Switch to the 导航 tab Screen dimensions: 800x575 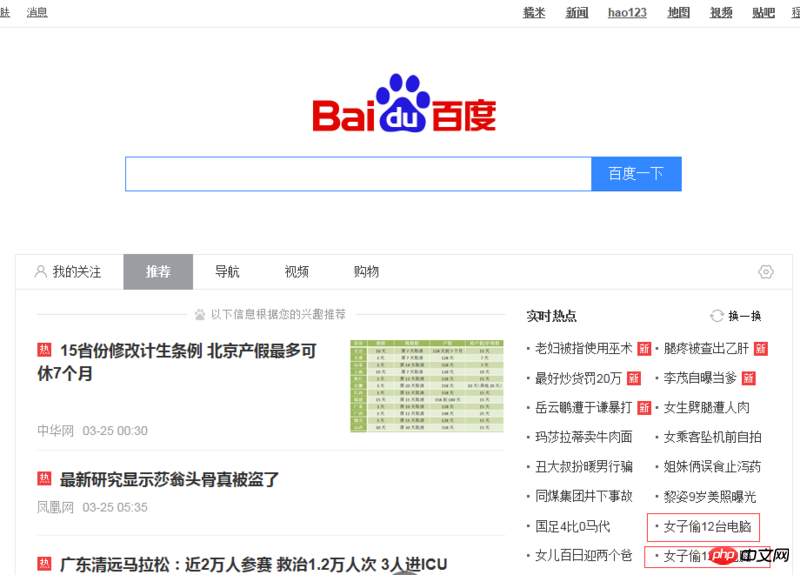pos(227,271)
